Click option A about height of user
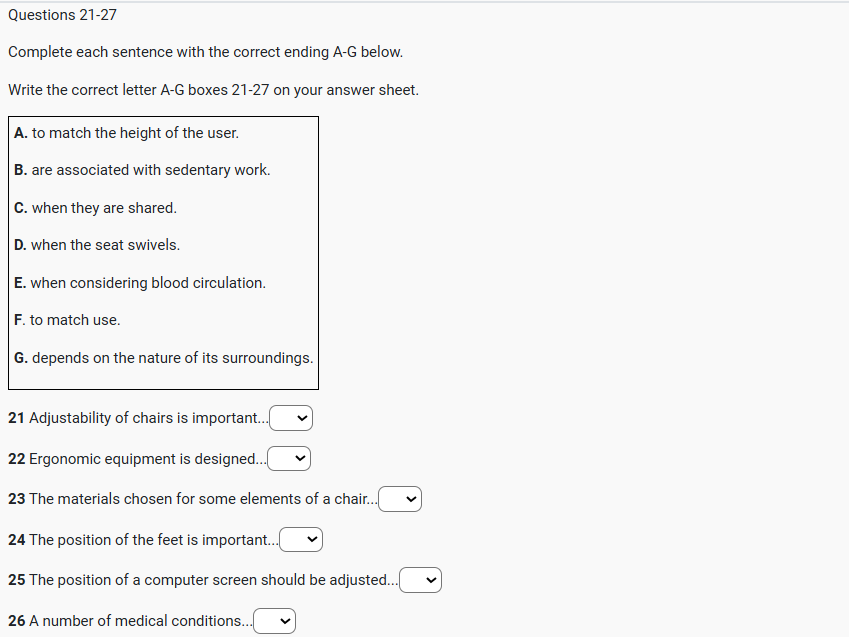Screen dimensions: 849x637 (127, 132)
